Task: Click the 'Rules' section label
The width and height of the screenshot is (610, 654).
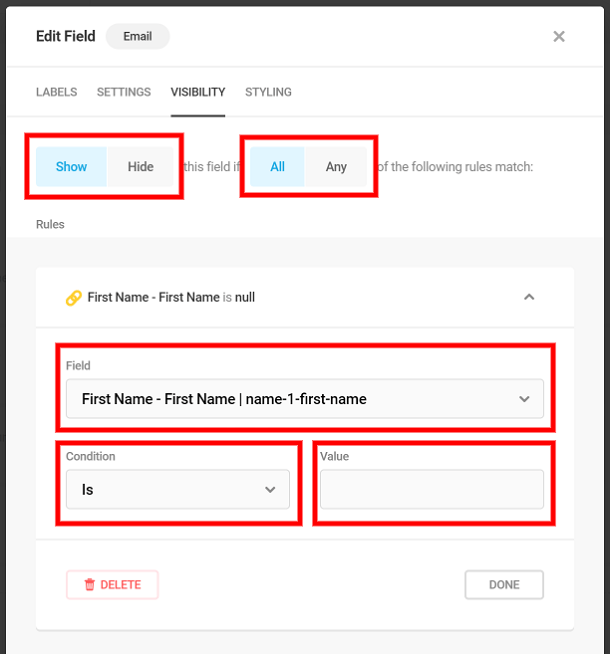Action: 50,224
